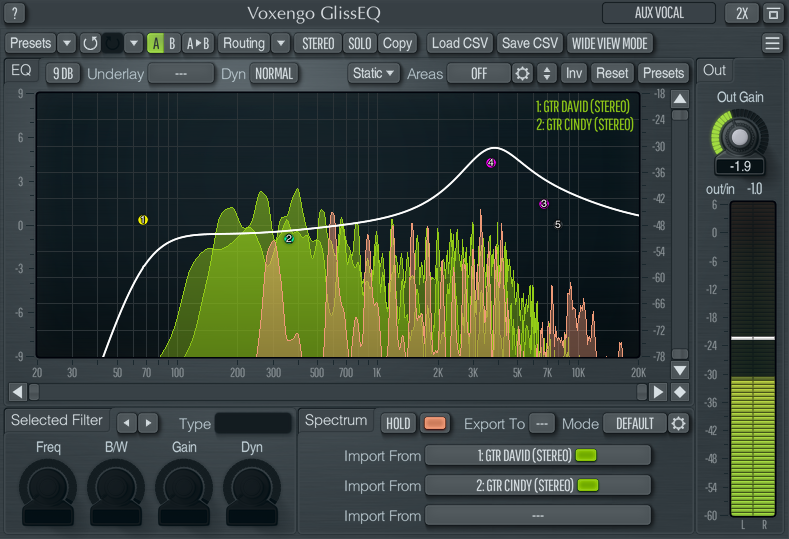Image resolution: width=789 pixels, height=539 pixels.
Task: Click the 9 DB range button
Action: pyautogui.click(x=63, y=73)
